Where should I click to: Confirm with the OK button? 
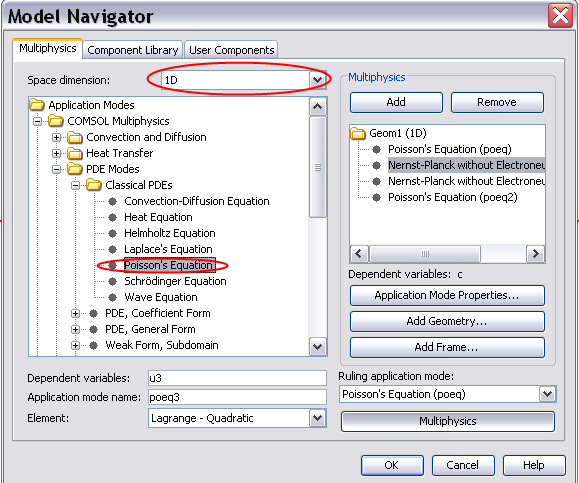click(392, 465)
